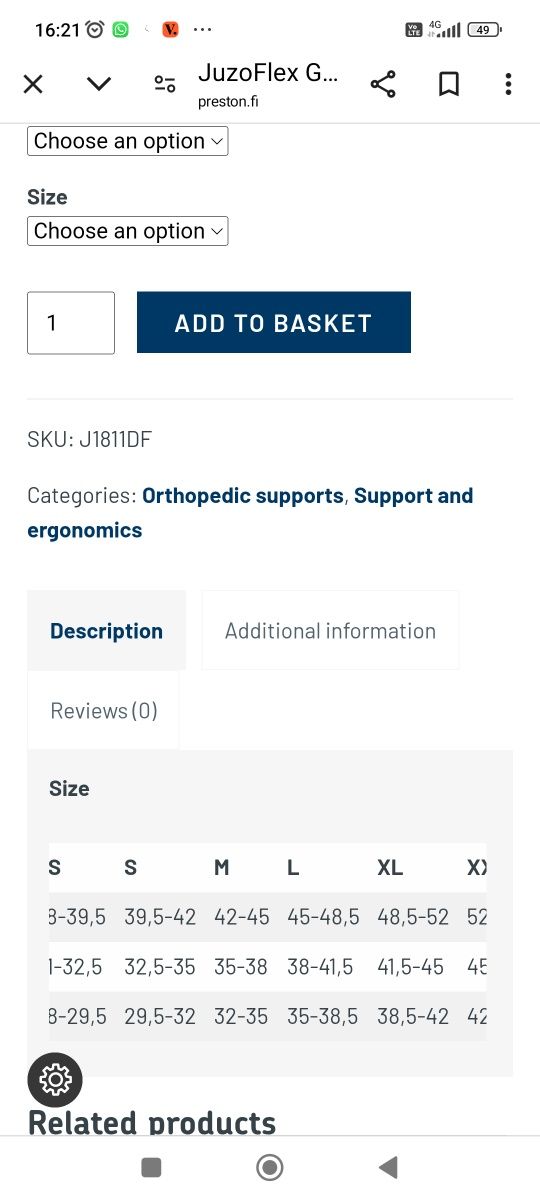Open the Reviews (0) tab
Screen dimensions: 540x1200
[x=104, y=711]
